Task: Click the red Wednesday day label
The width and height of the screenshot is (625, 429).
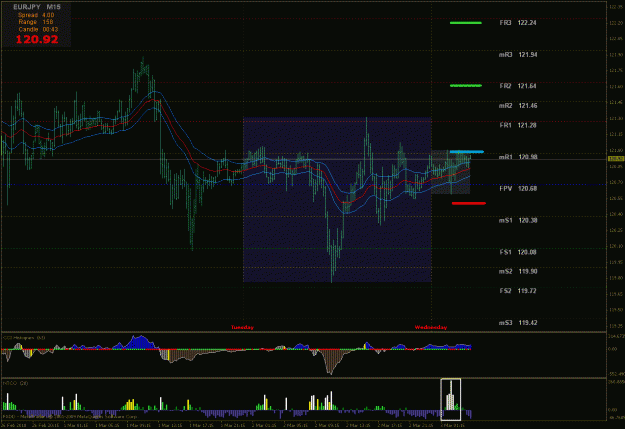Action: pyautogui.click(x=431, y=327)
